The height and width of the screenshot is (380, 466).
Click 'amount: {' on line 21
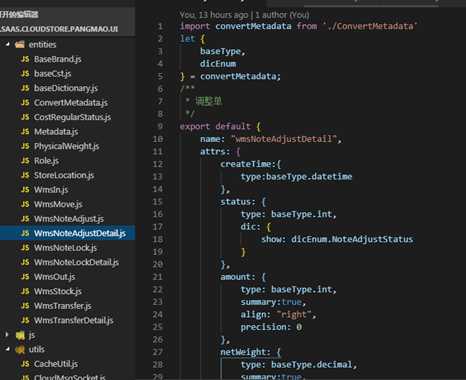[x=243, y=277]
